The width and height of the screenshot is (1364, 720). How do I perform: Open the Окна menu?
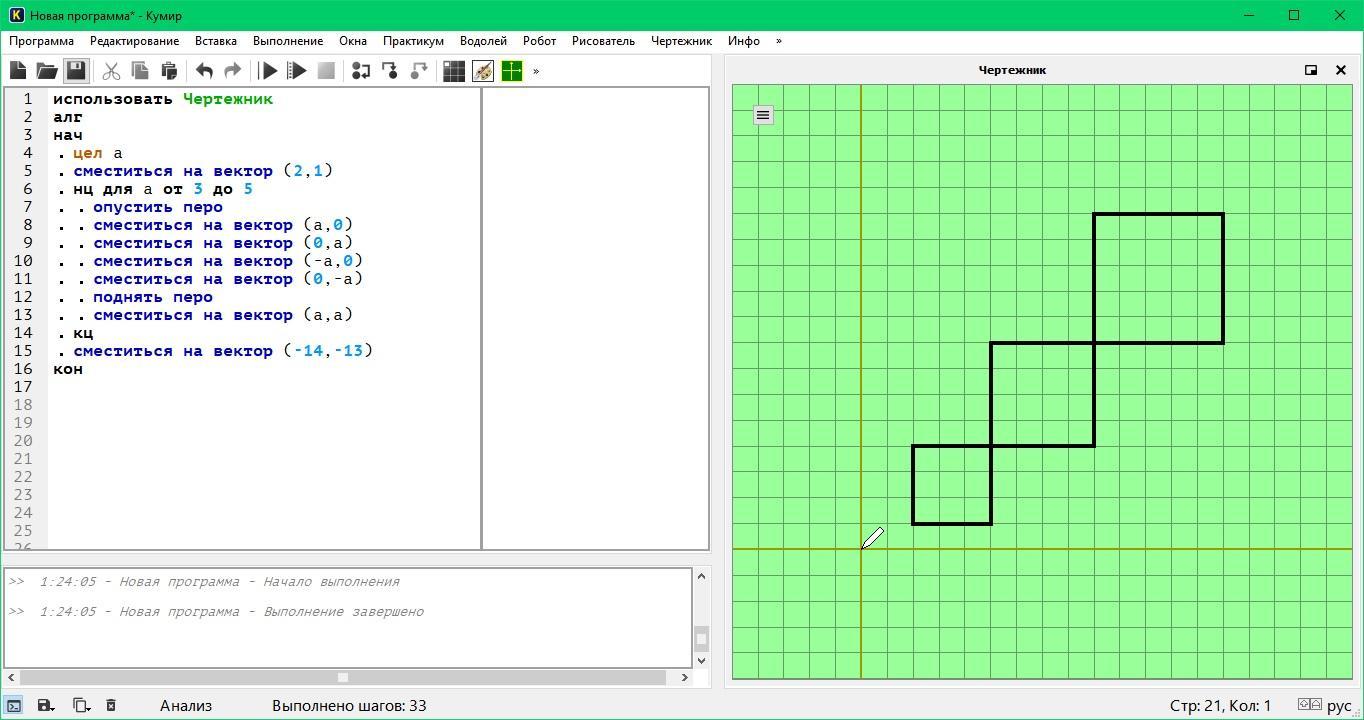pos(353,41)
